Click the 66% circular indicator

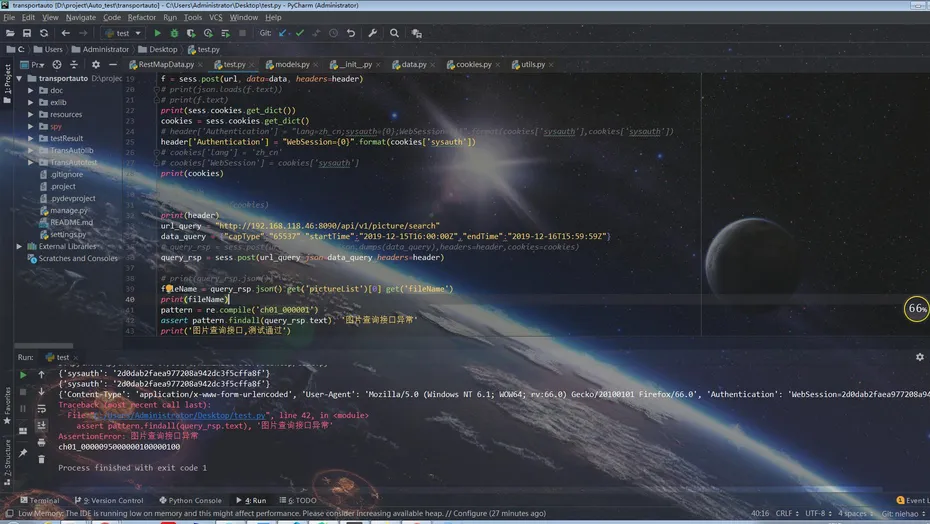[917, 309]
